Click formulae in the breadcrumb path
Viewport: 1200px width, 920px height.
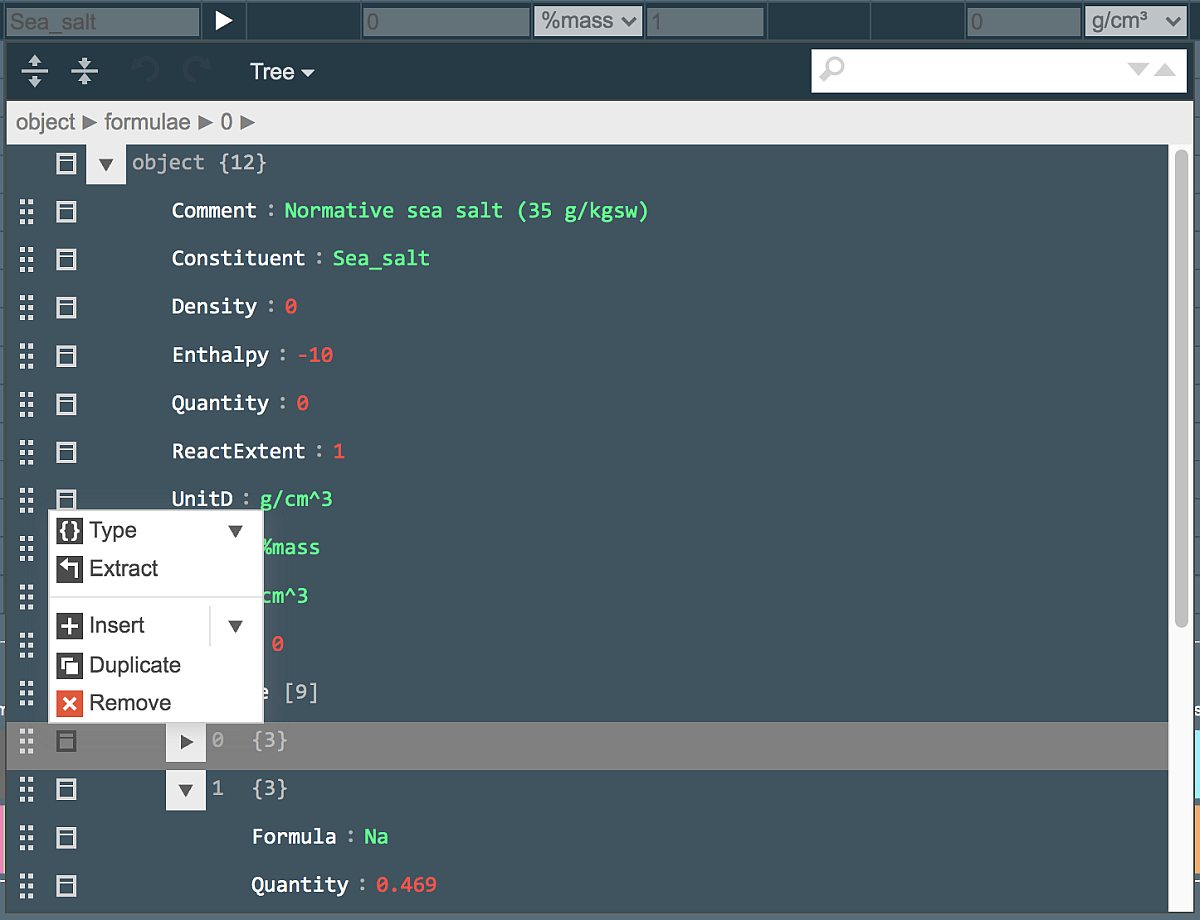pyautogui.click(x=147, y=121)
